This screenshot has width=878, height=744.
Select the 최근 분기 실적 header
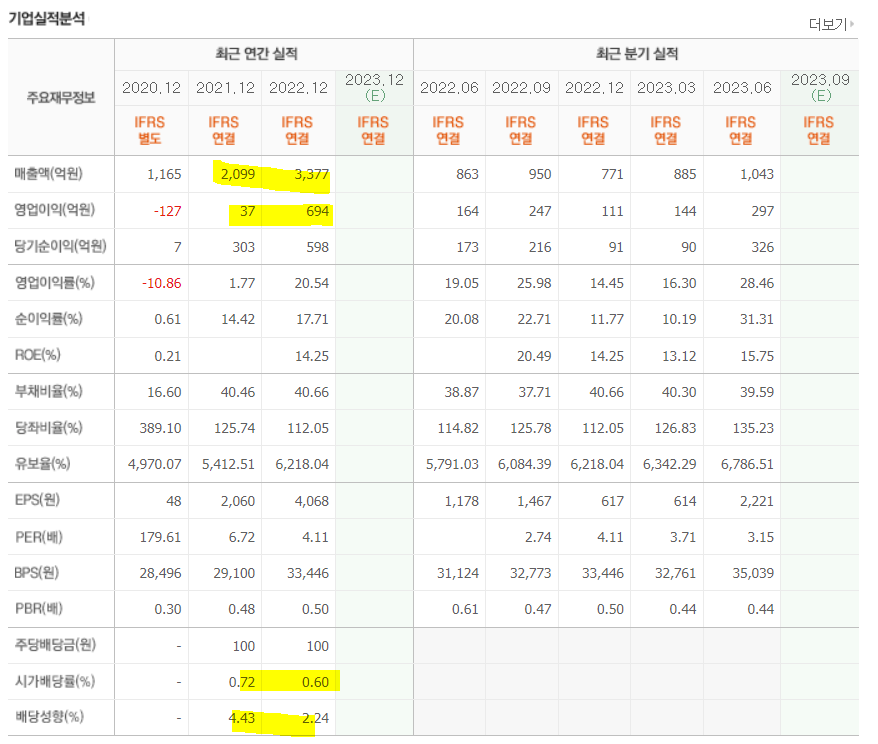coord(637,54)
